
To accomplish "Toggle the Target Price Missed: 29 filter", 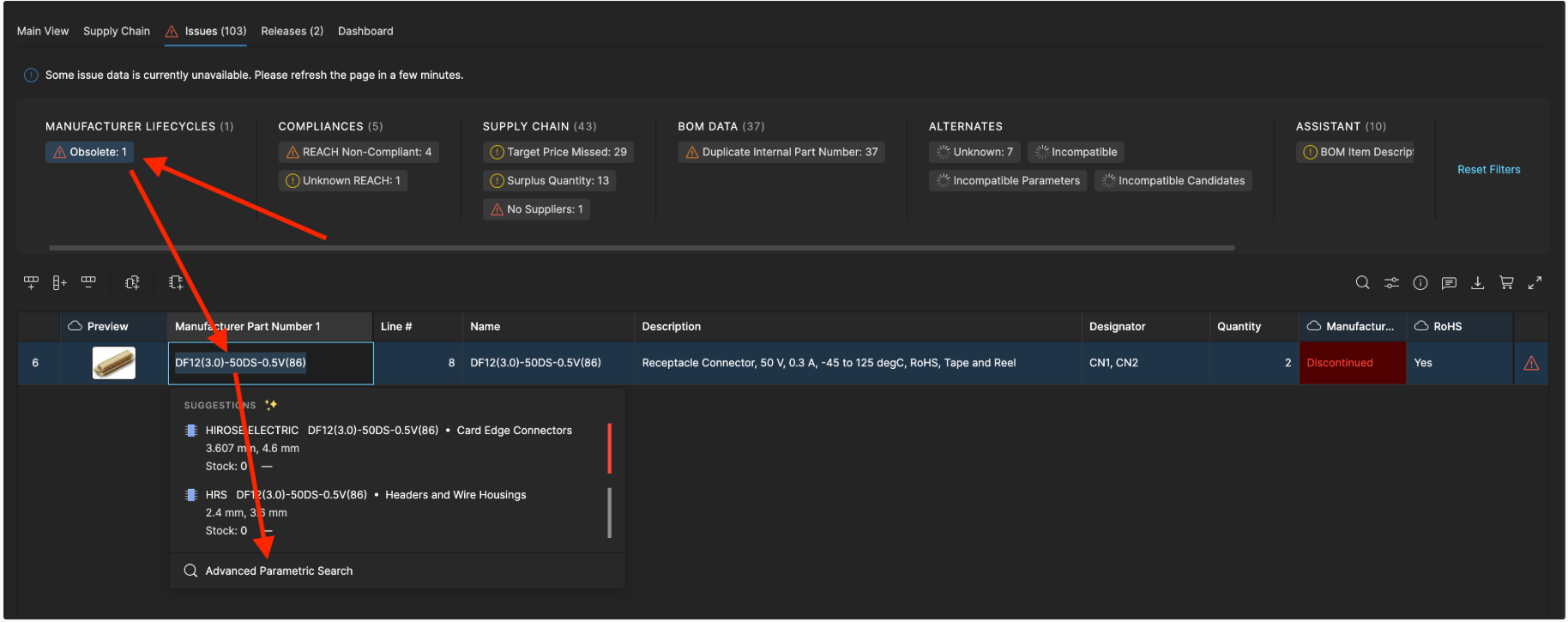I will [x=558, y=152].
